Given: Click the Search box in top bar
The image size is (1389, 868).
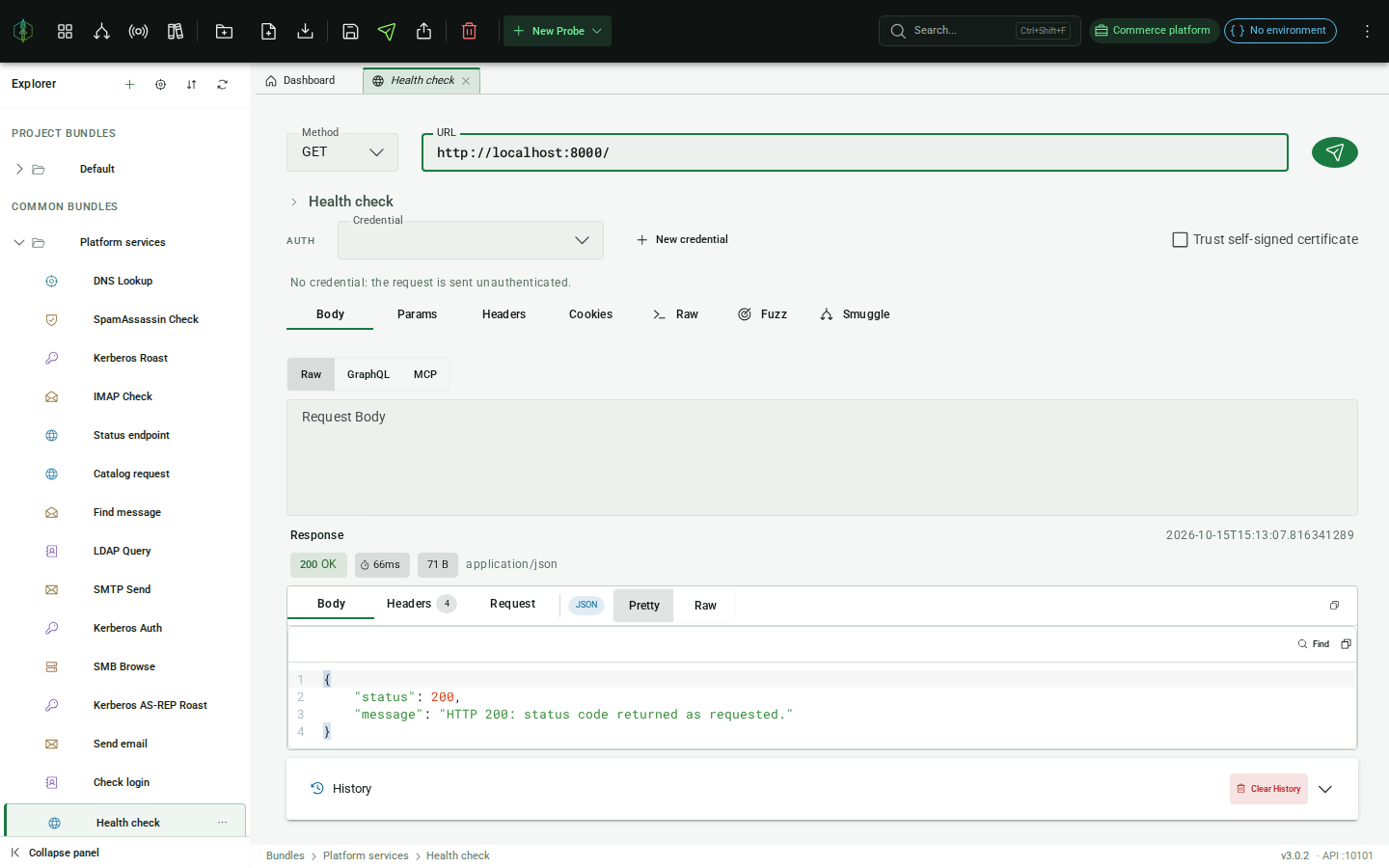Looking at the screenshot, I should 979,31.
